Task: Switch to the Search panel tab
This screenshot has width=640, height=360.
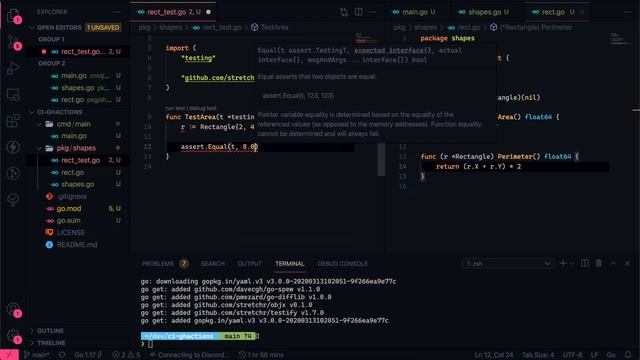Action: tap(212, 264)
